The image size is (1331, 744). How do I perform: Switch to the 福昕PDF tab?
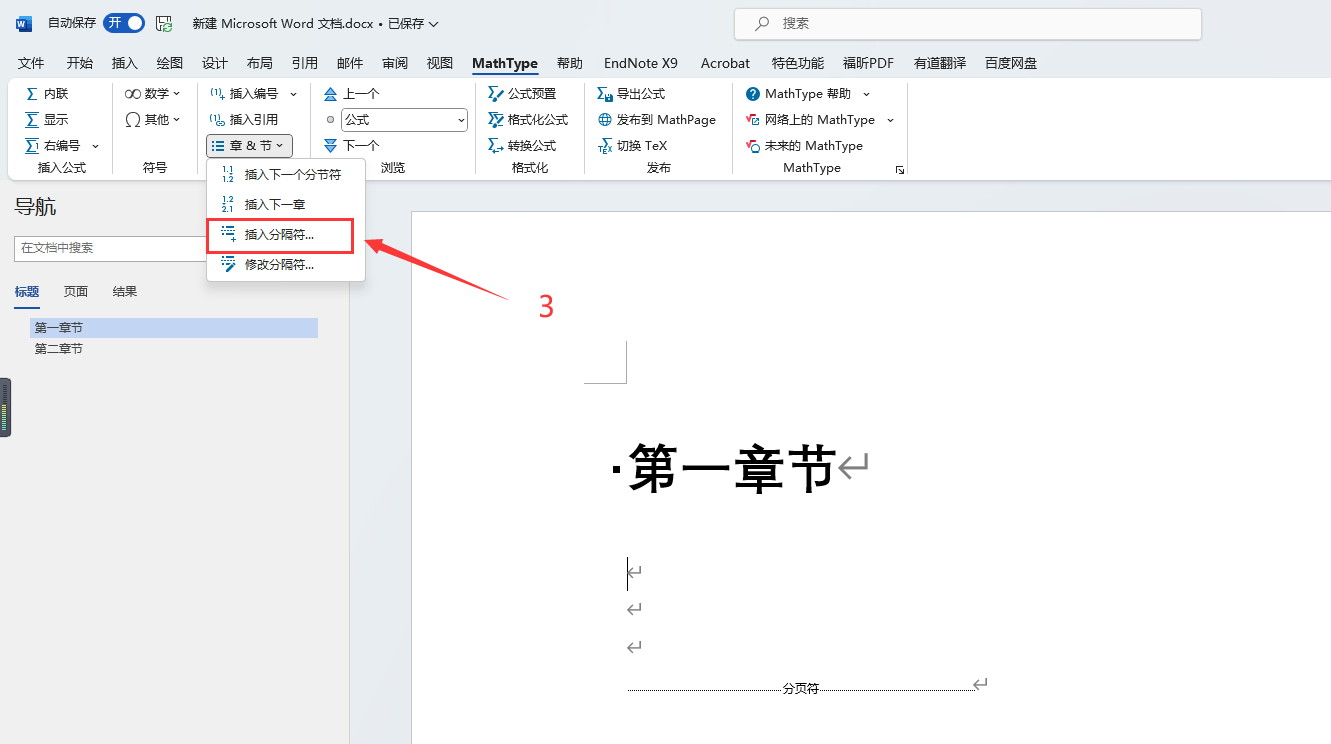pos(868,63)
